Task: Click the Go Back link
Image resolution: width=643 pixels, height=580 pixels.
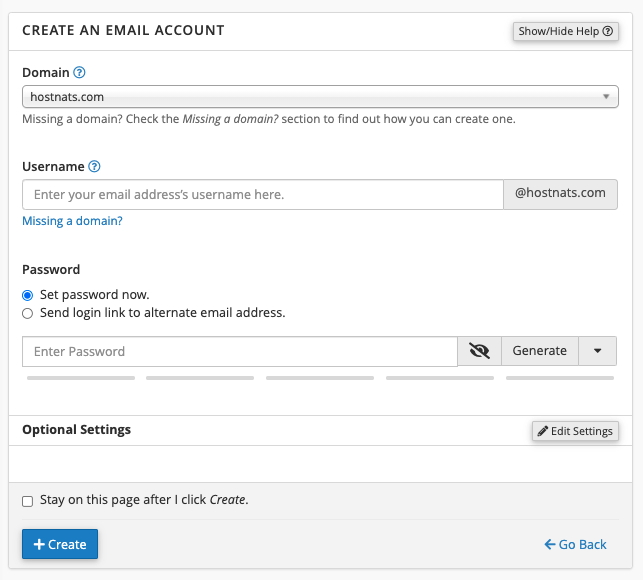Action: pyautogui.click(x=576, y=544)
